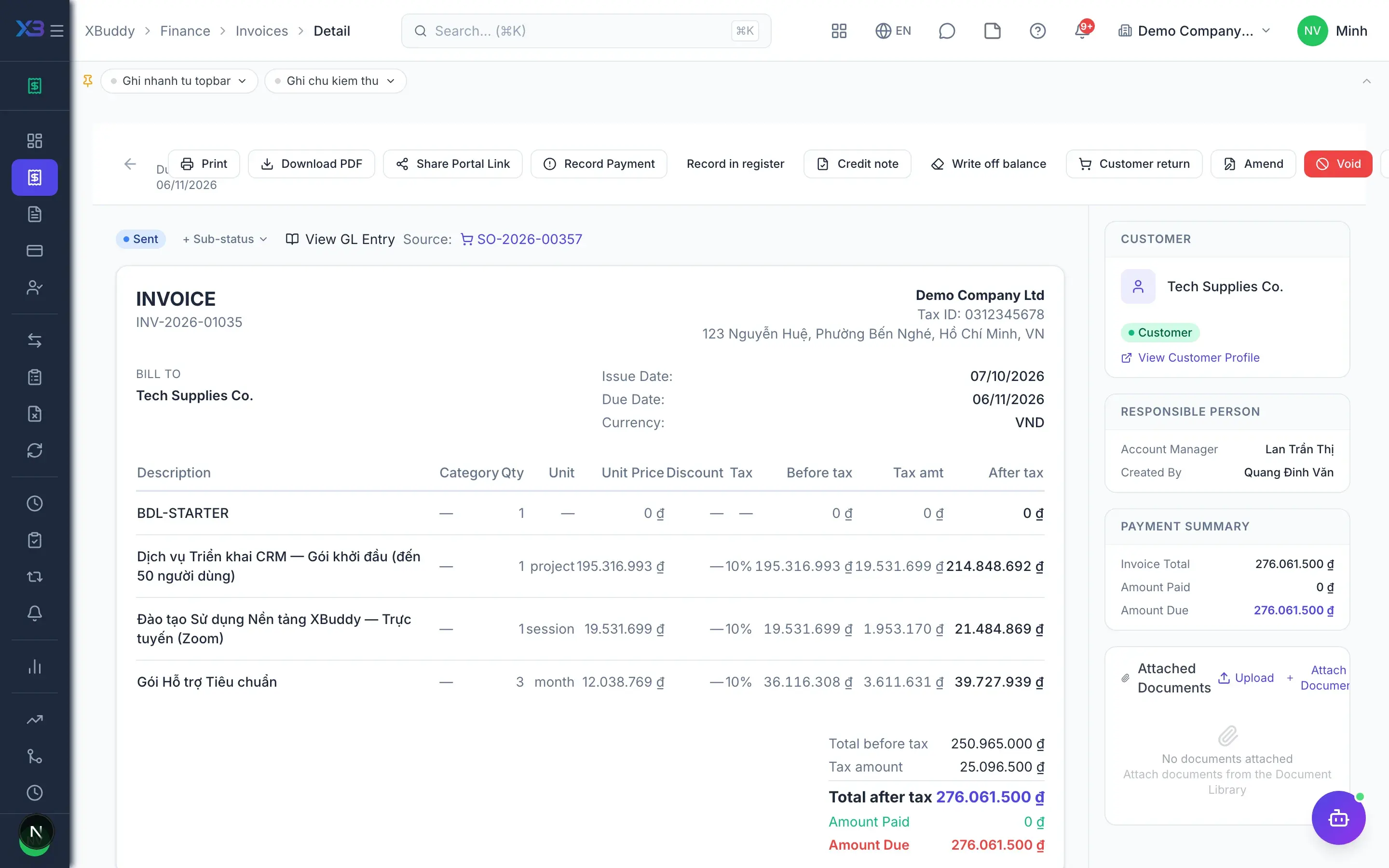Go to Invoices in the breadcrumb
Screen dimensions: 1389x868
pyautogui.click(x=262, y=31)
